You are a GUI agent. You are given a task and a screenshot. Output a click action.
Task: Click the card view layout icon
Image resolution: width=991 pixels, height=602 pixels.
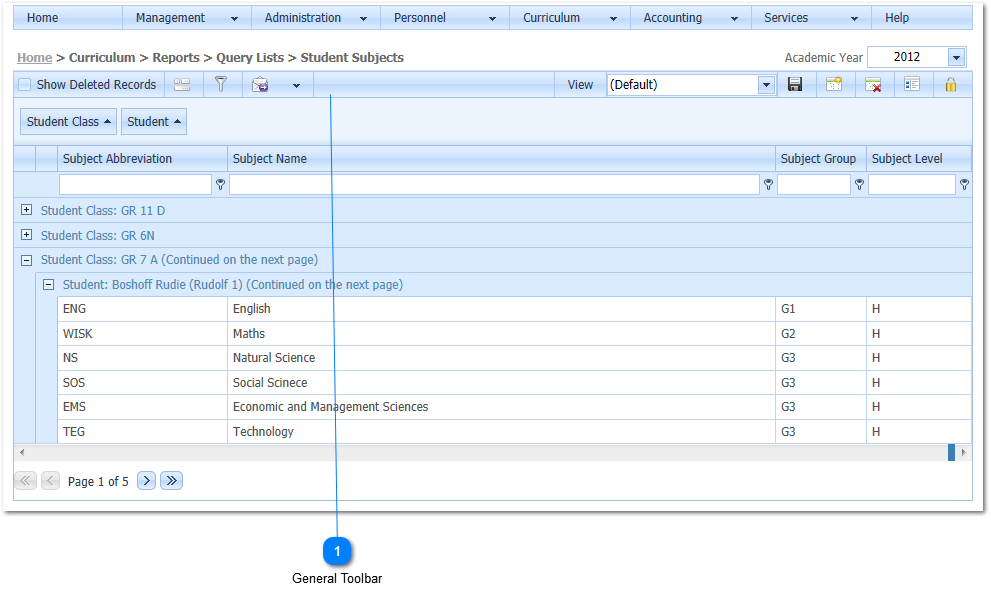182,85
